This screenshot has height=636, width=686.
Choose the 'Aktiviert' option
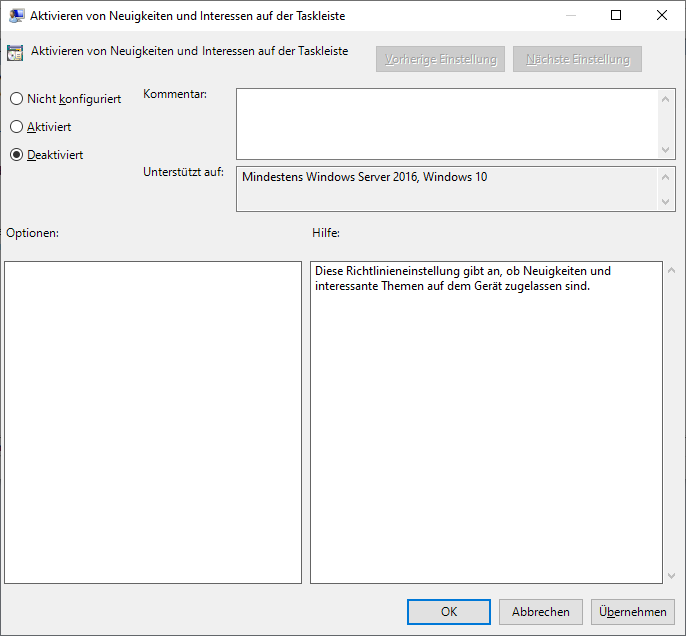[x=16, y=127]
